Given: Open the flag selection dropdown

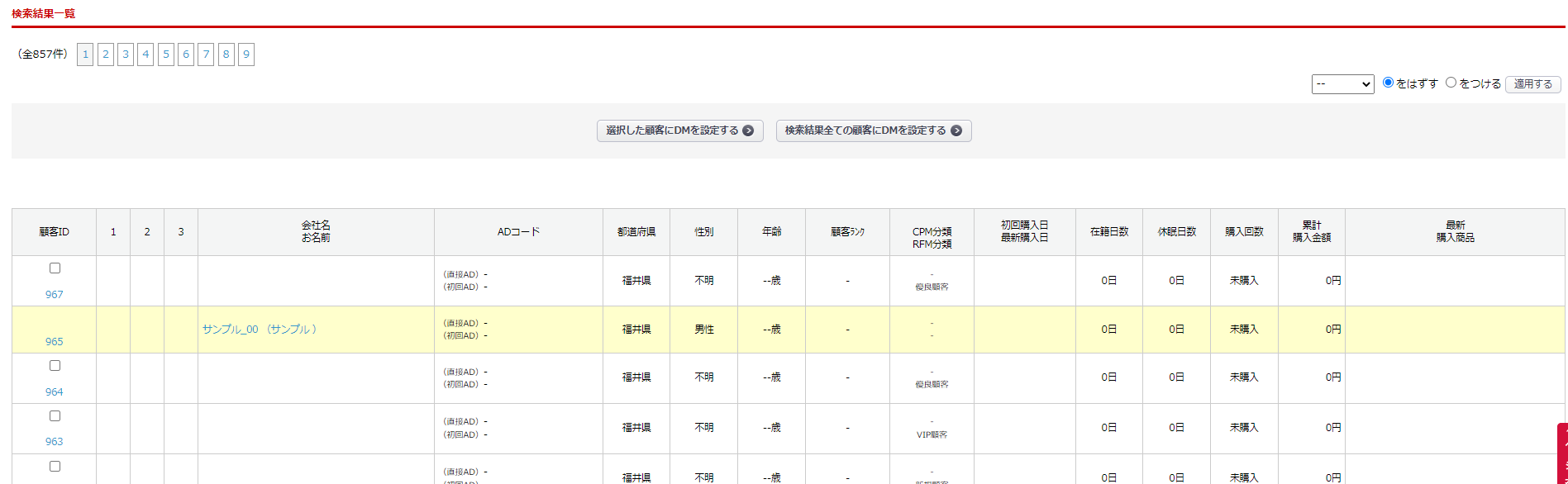Looking at the screenshot, I should point(1342,84).
